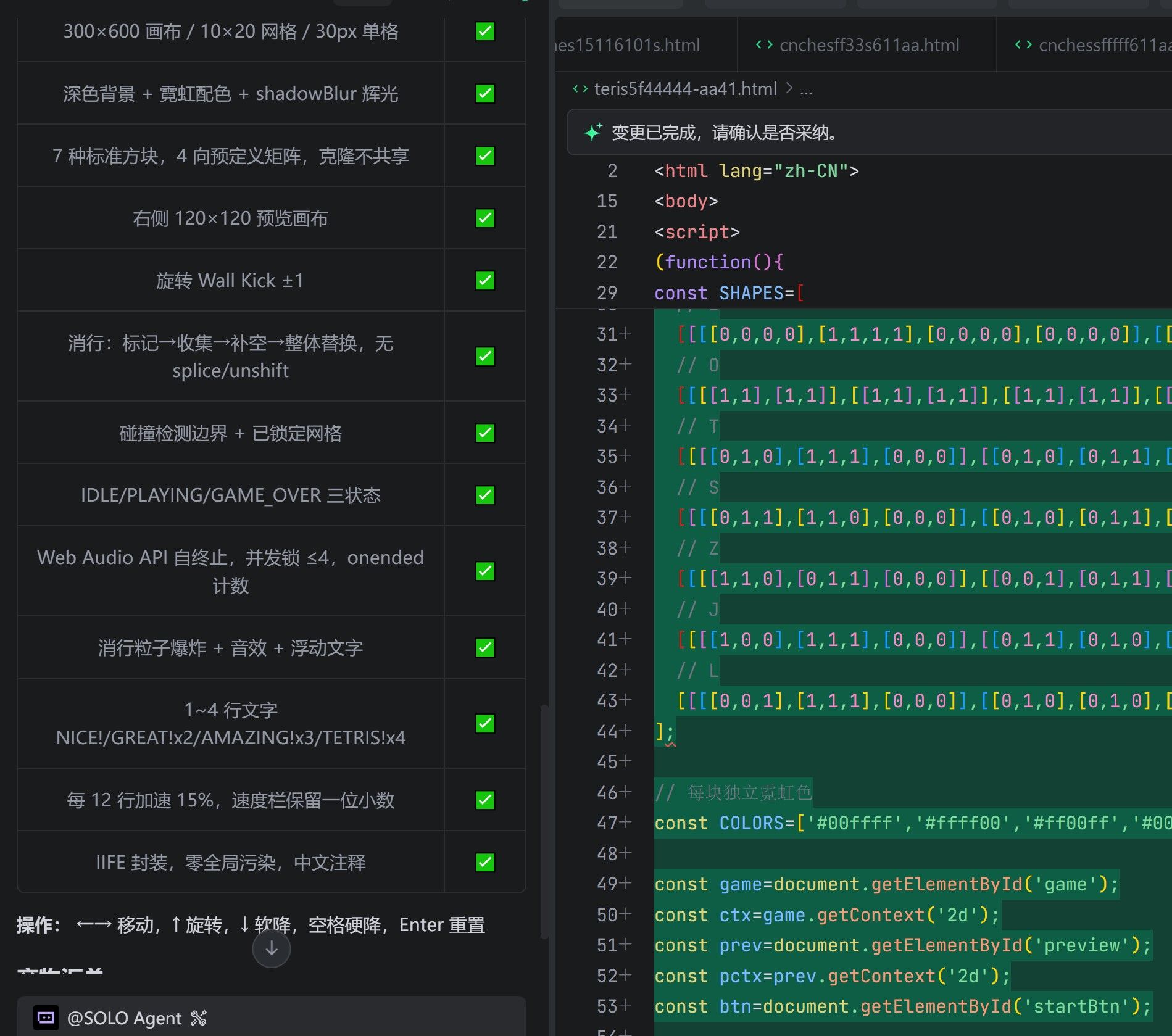Click the code icon on cnchesff33s611aa.html tab

764,45
